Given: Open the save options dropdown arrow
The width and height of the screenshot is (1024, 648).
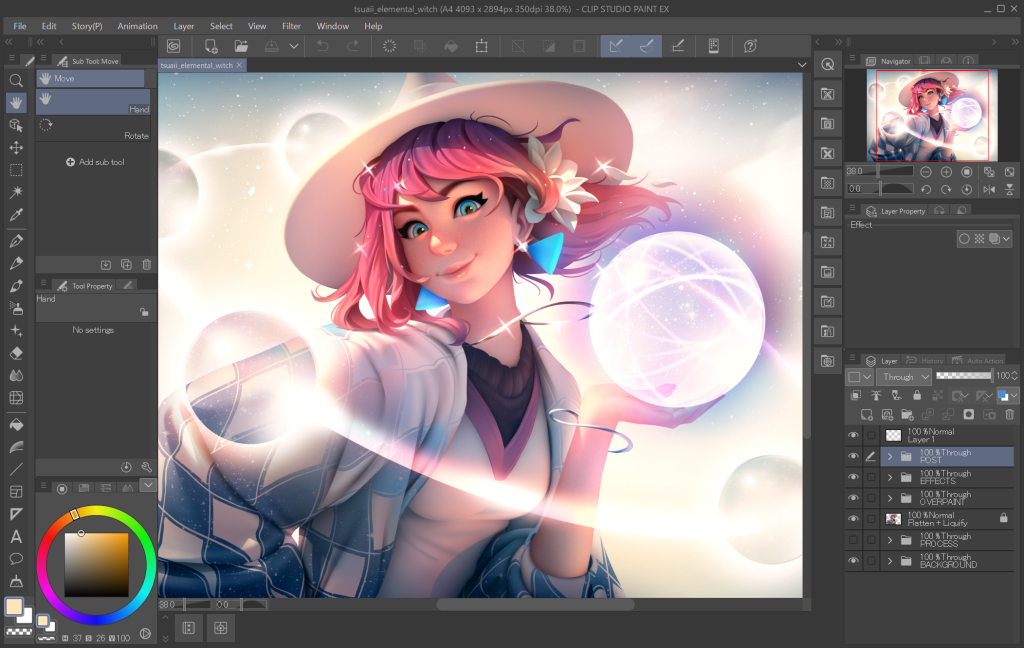Looking at the screenshot, I should (x=294, y=46).
